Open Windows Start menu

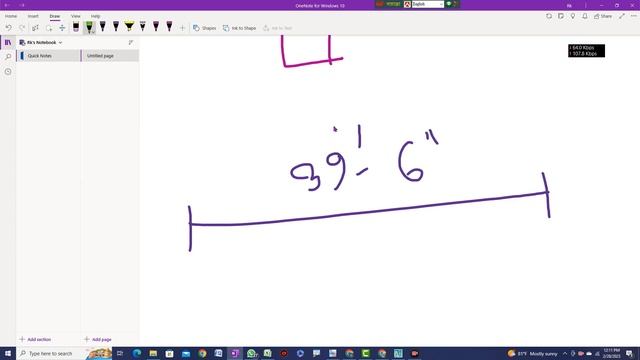pos(8,353)
